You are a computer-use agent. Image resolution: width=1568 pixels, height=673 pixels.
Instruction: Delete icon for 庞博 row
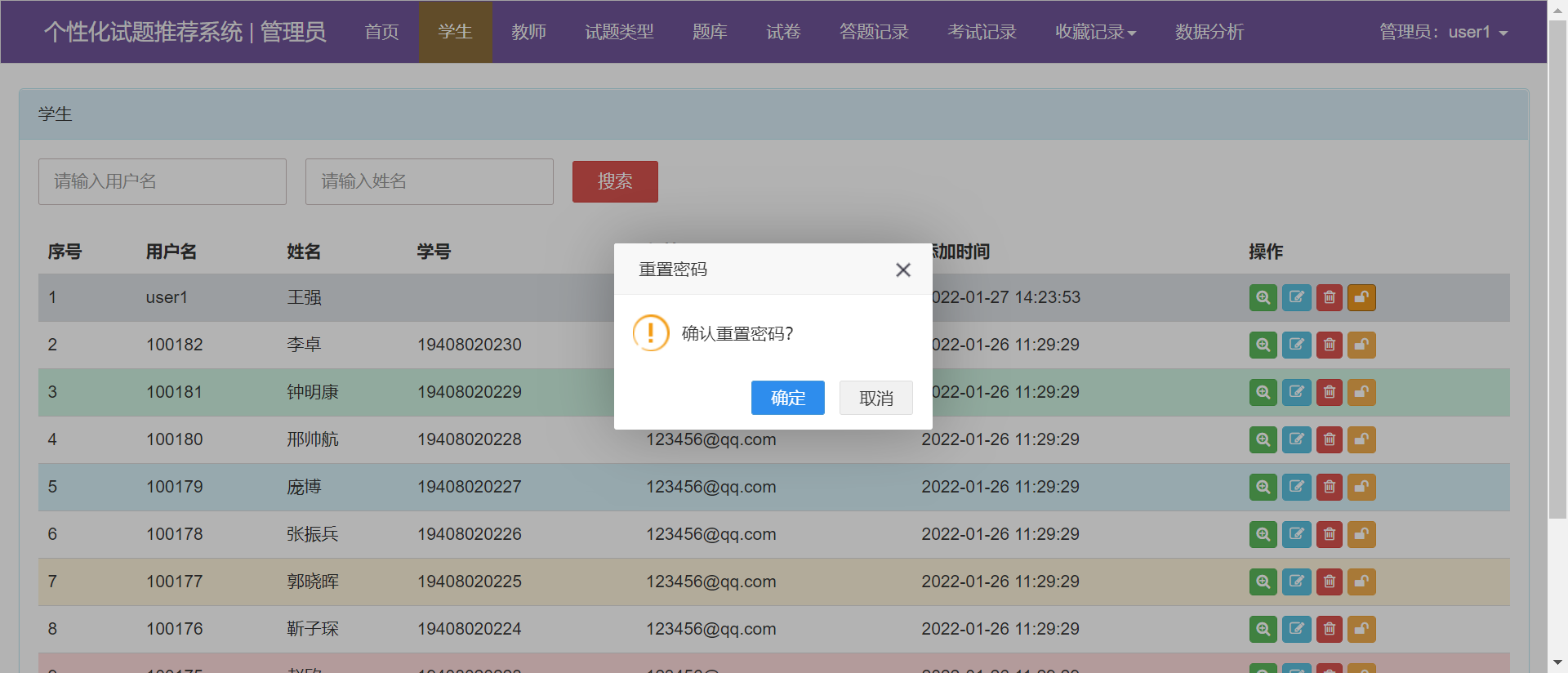click(x=1330, y=487)
